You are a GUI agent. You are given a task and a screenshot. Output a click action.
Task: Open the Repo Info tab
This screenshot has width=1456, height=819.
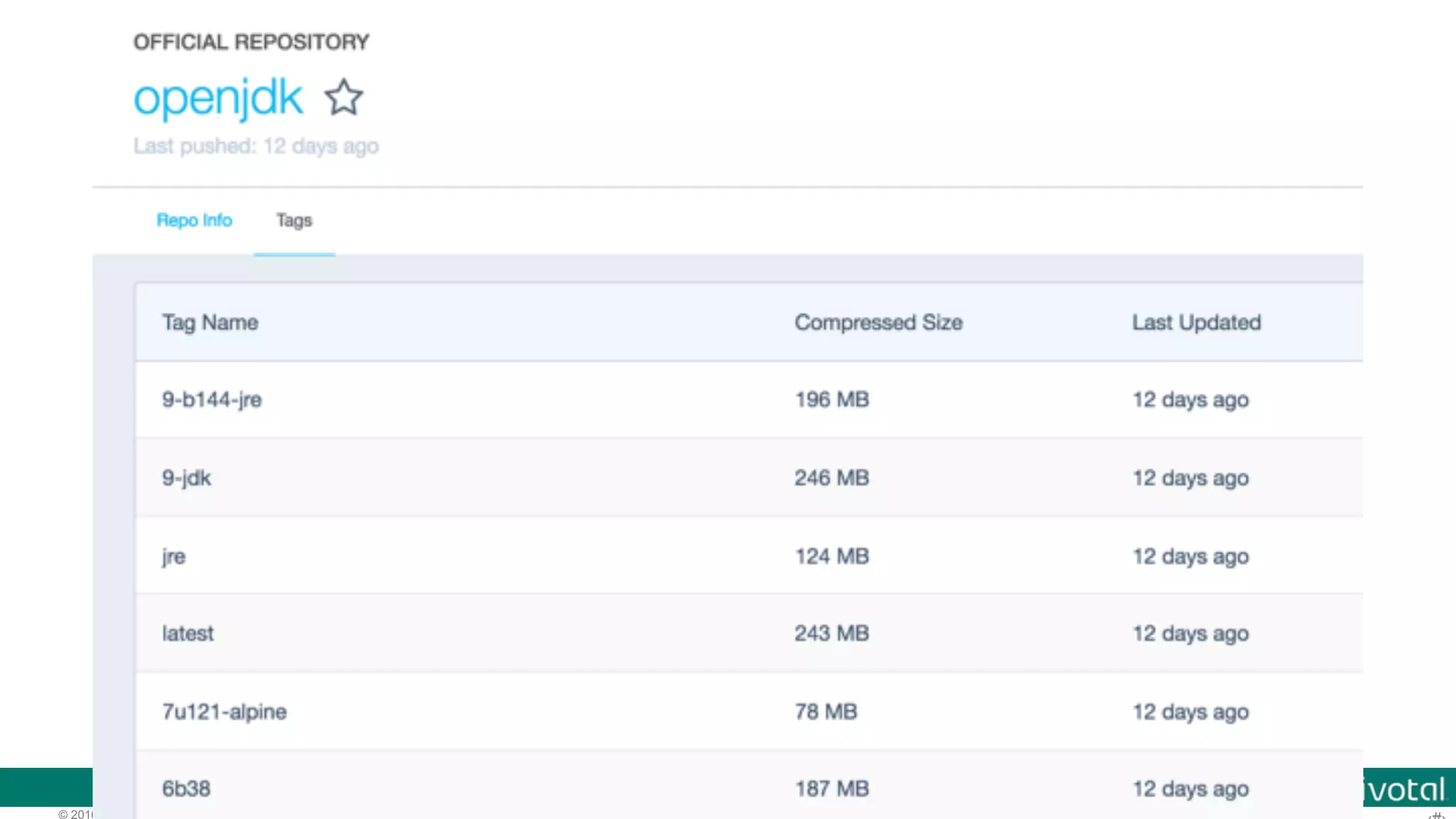pos(194,220)
